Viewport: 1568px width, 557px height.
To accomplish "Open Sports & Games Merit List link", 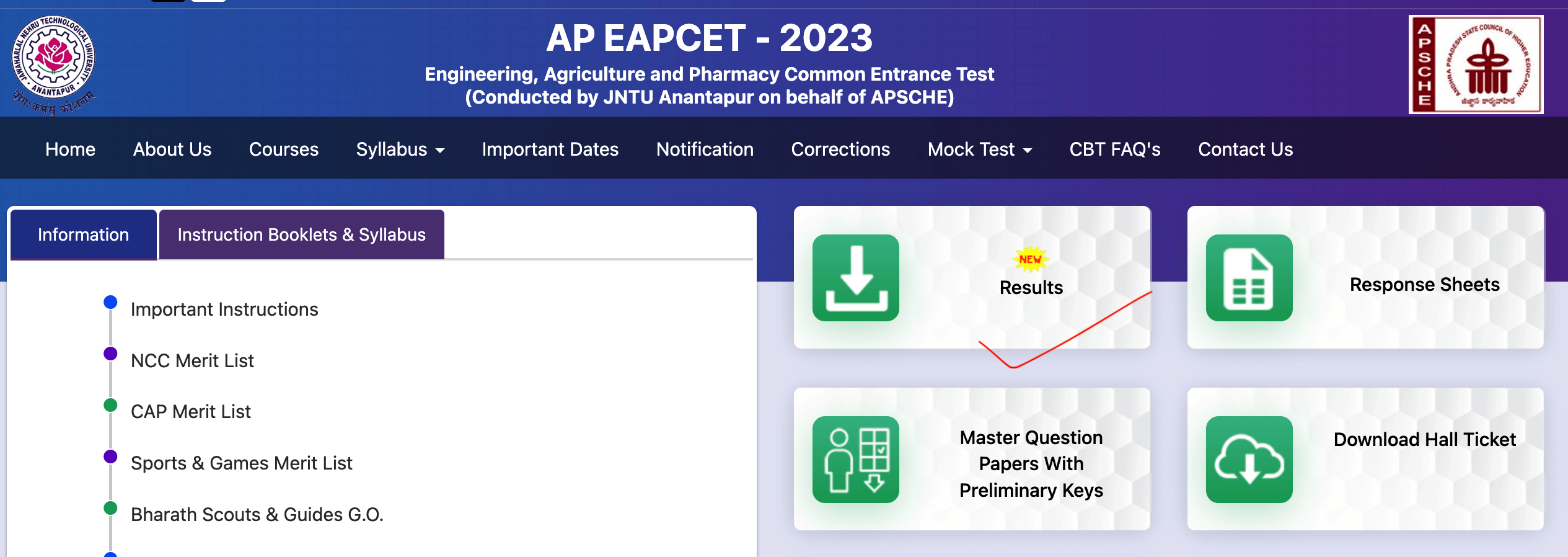I will click(x=241, y=463).
